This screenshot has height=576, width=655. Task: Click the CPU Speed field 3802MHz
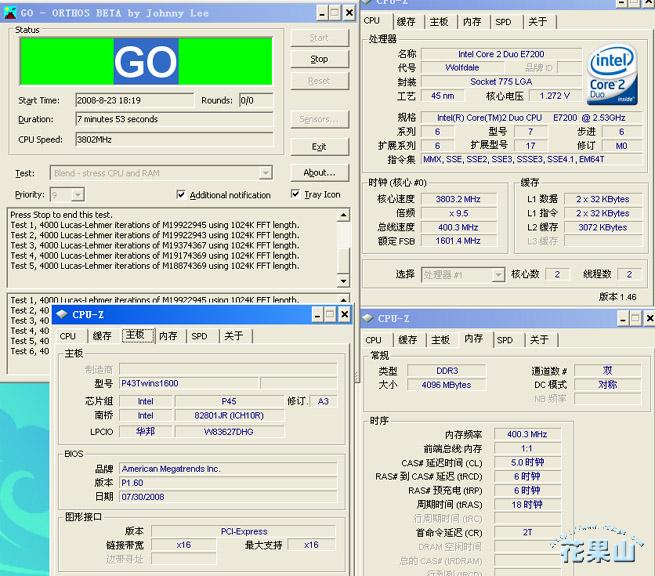click(174, 140)
